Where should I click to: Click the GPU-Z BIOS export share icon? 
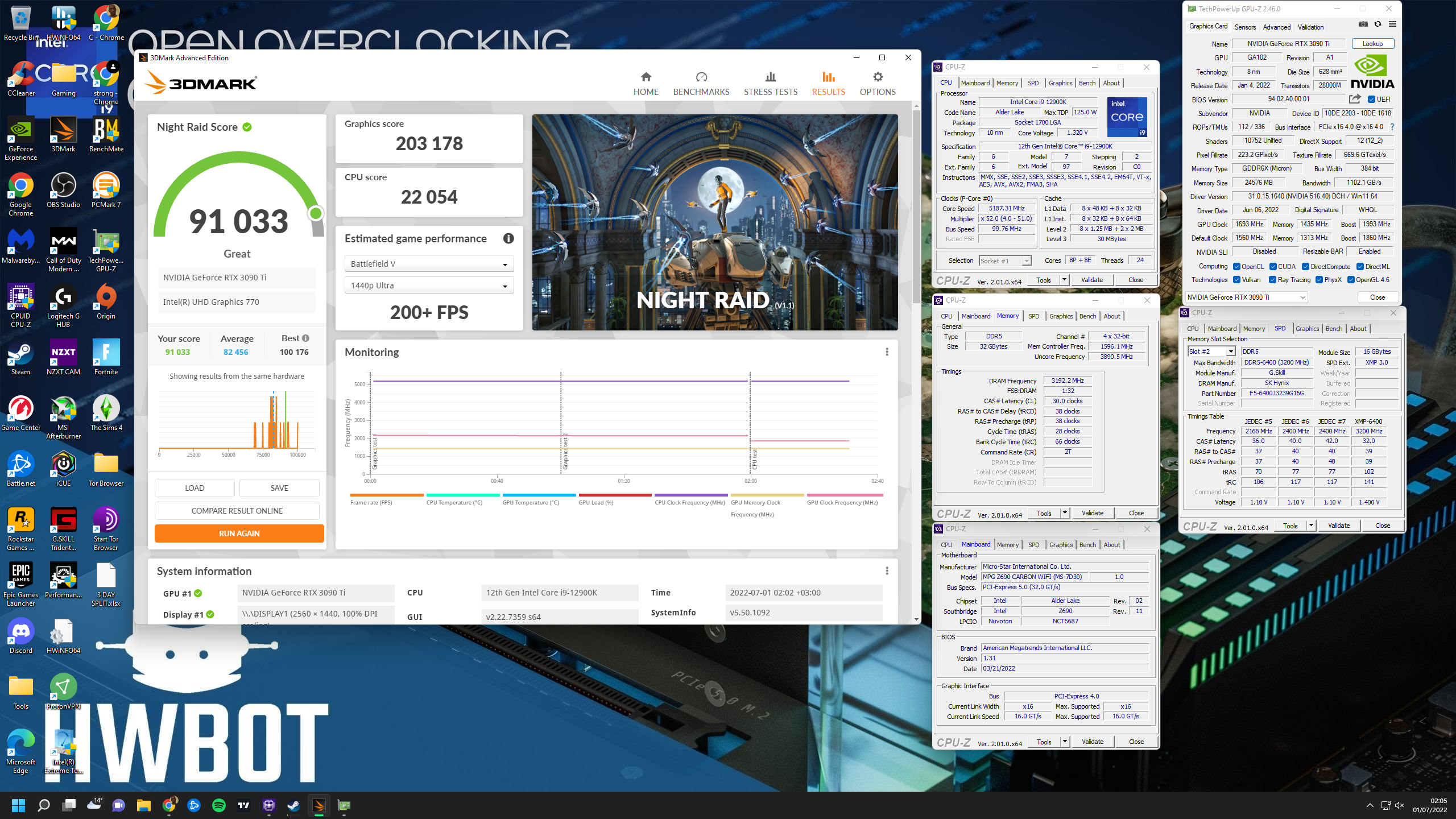1355,99
